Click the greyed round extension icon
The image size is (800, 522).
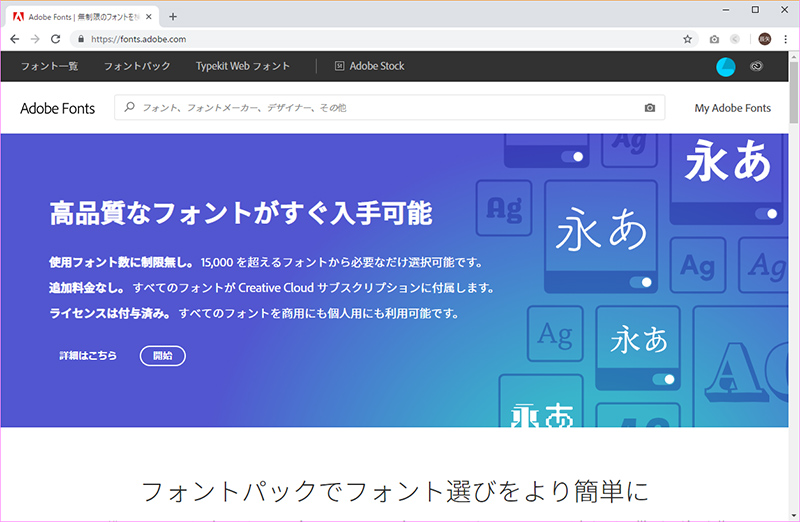coord(735,39)
